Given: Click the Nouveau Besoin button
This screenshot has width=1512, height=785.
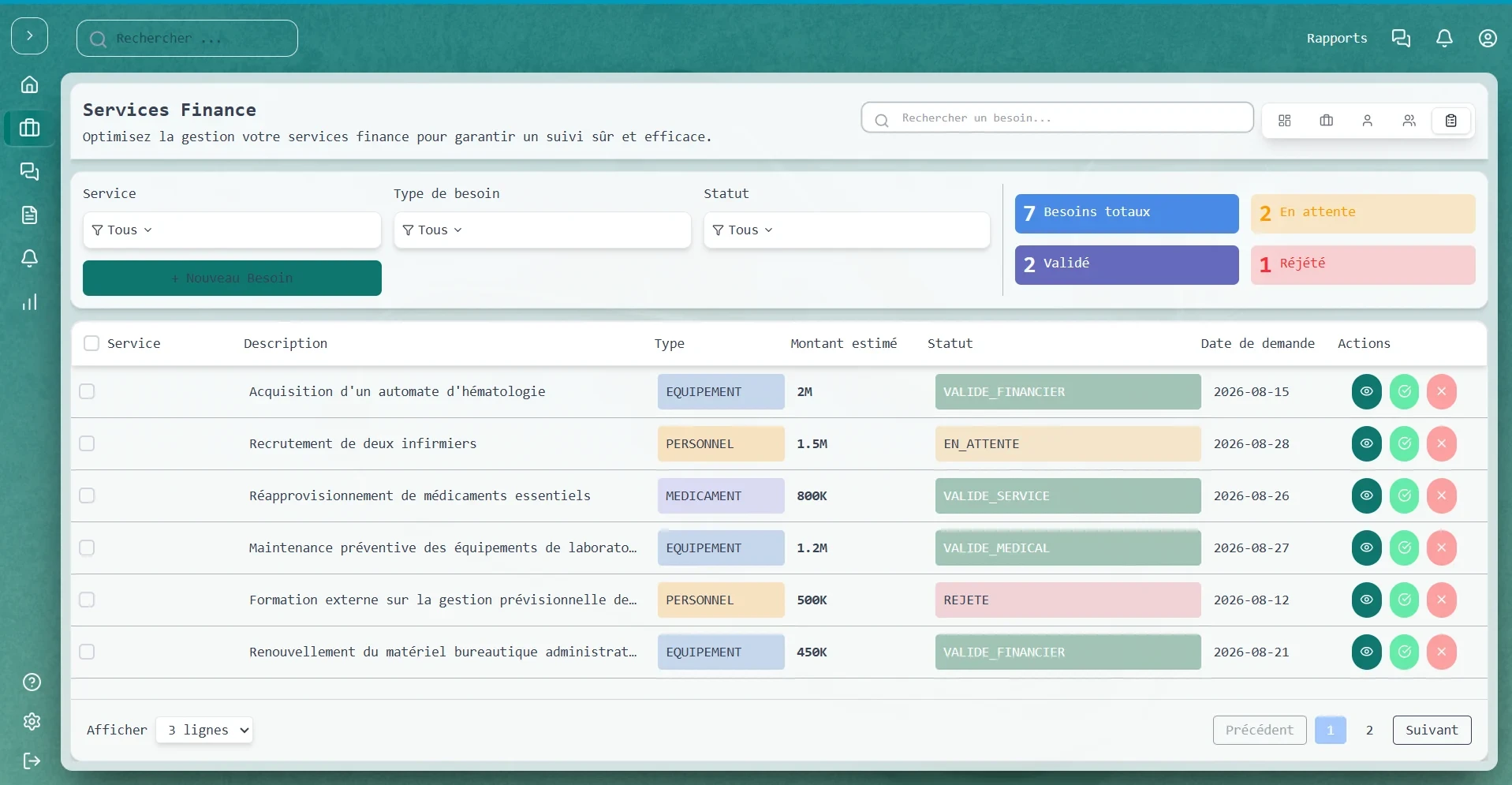Looking at the screenshot, I should click(x=232, y=278).
